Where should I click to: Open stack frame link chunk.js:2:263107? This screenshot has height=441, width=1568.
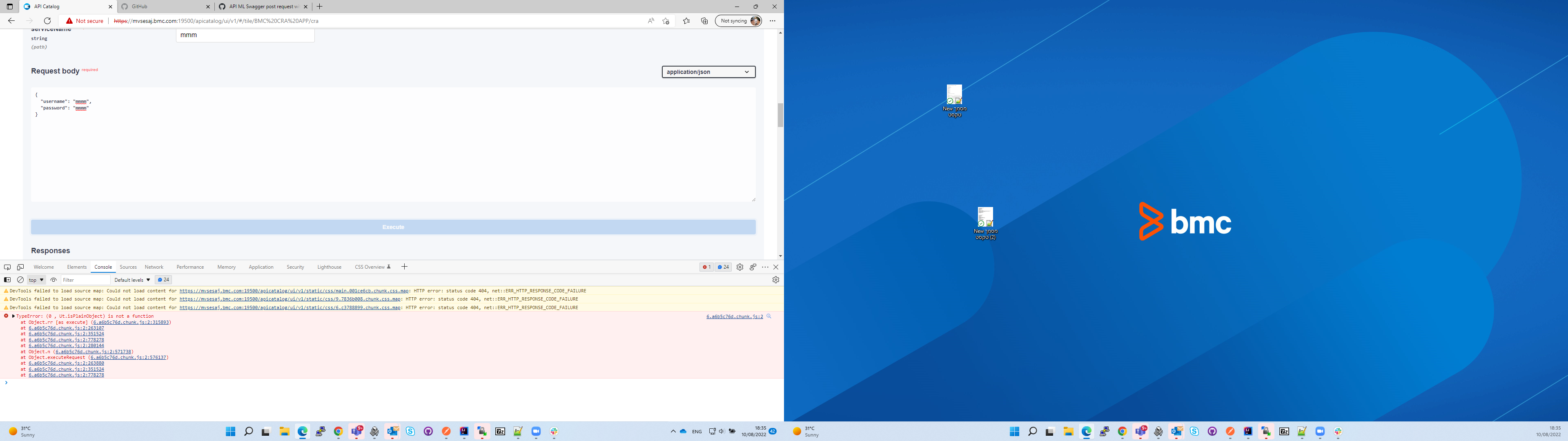tap(66, 328)
